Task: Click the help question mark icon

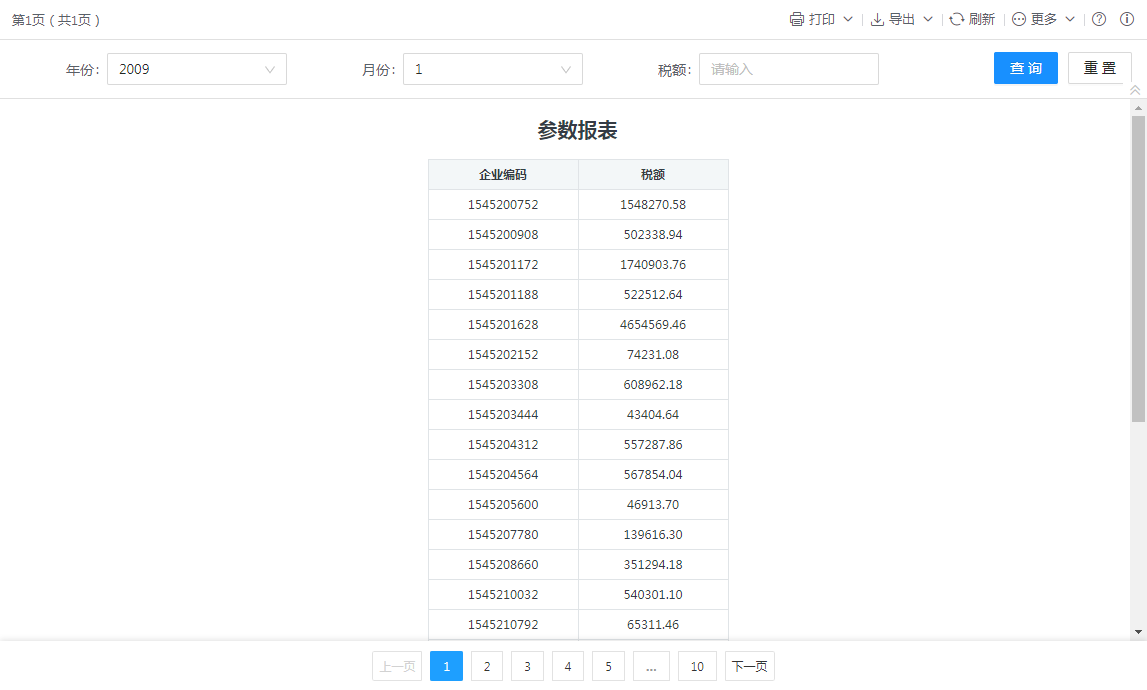Action: pos(1099,19)
